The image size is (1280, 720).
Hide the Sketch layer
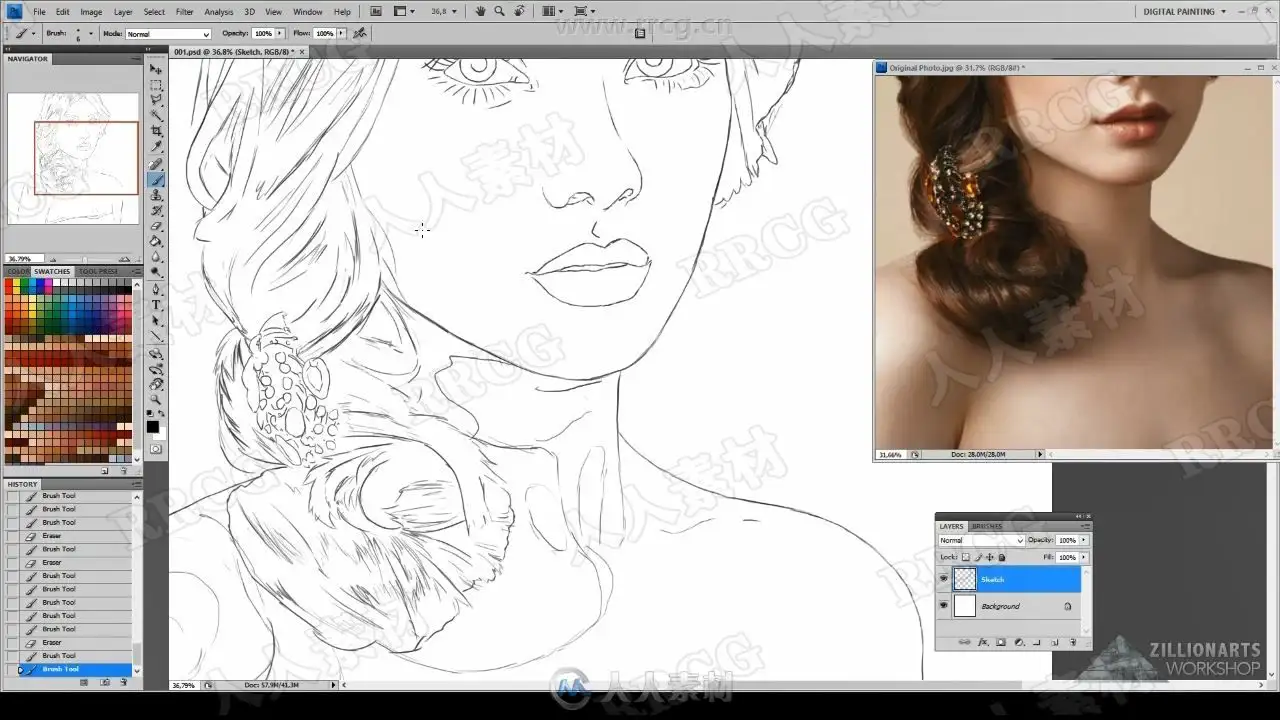click(x=944, y=579)
